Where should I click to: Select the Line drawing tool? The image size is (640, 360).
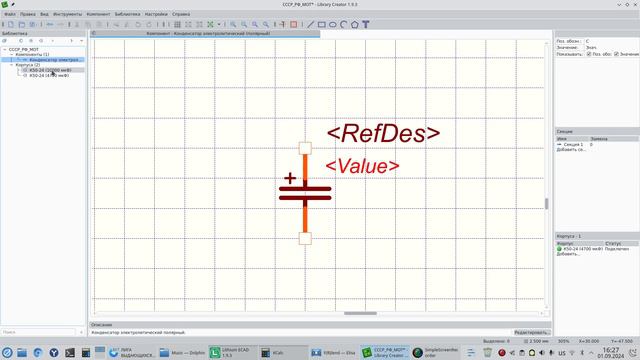(311, 24)
